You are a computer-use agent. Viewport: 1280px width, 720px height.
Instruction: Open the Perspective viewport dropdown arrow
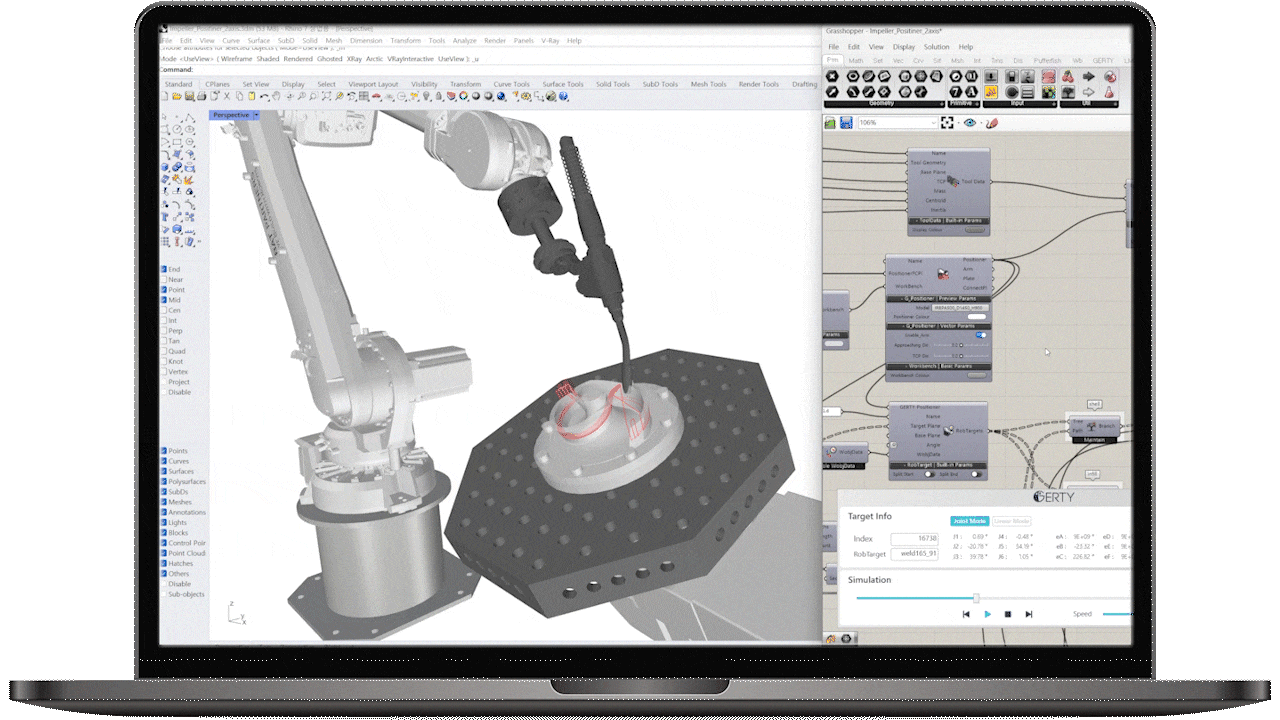pyautogui.click(x=256, y=115)
